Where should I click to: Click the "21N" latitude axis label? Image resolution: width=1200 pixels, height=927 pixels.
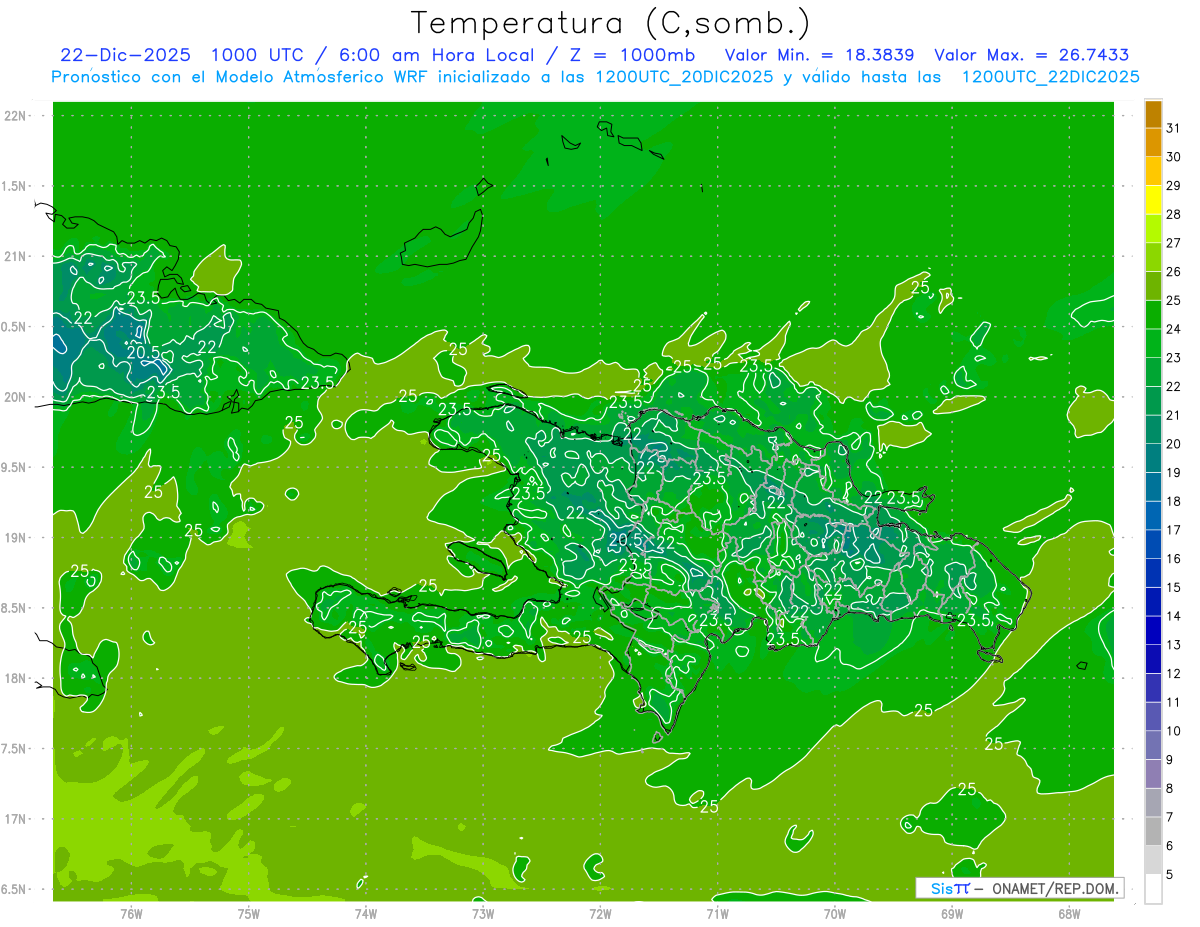pos(16,256)
